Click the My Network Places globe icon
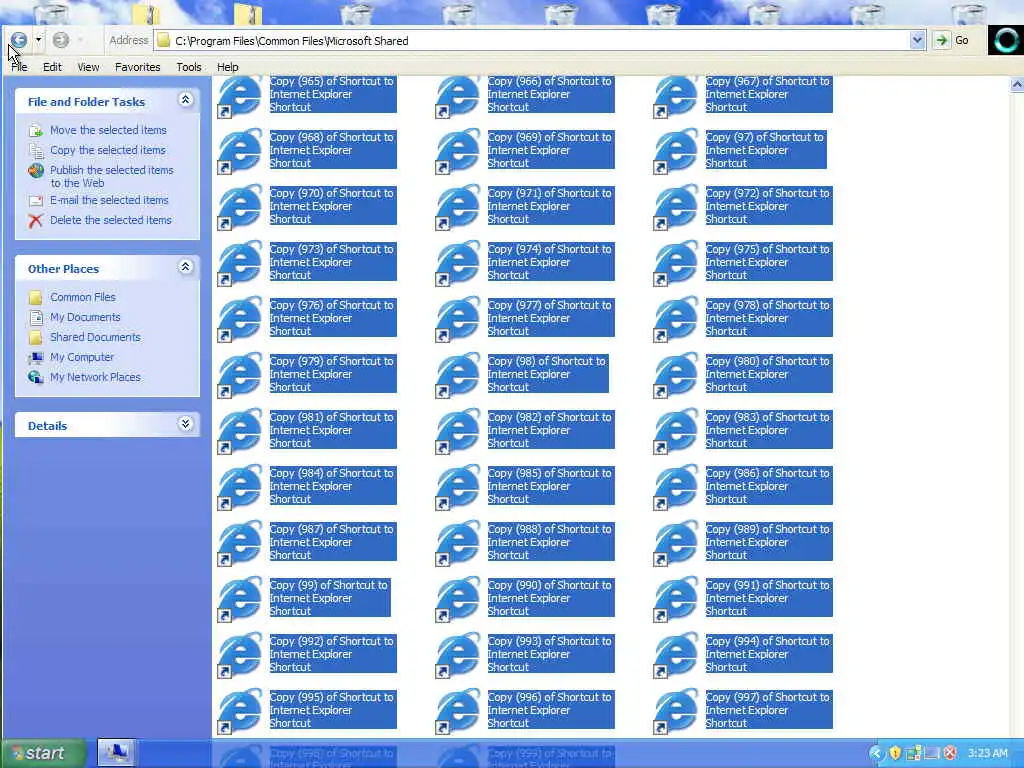The image size is (1024, 768). 36,377
